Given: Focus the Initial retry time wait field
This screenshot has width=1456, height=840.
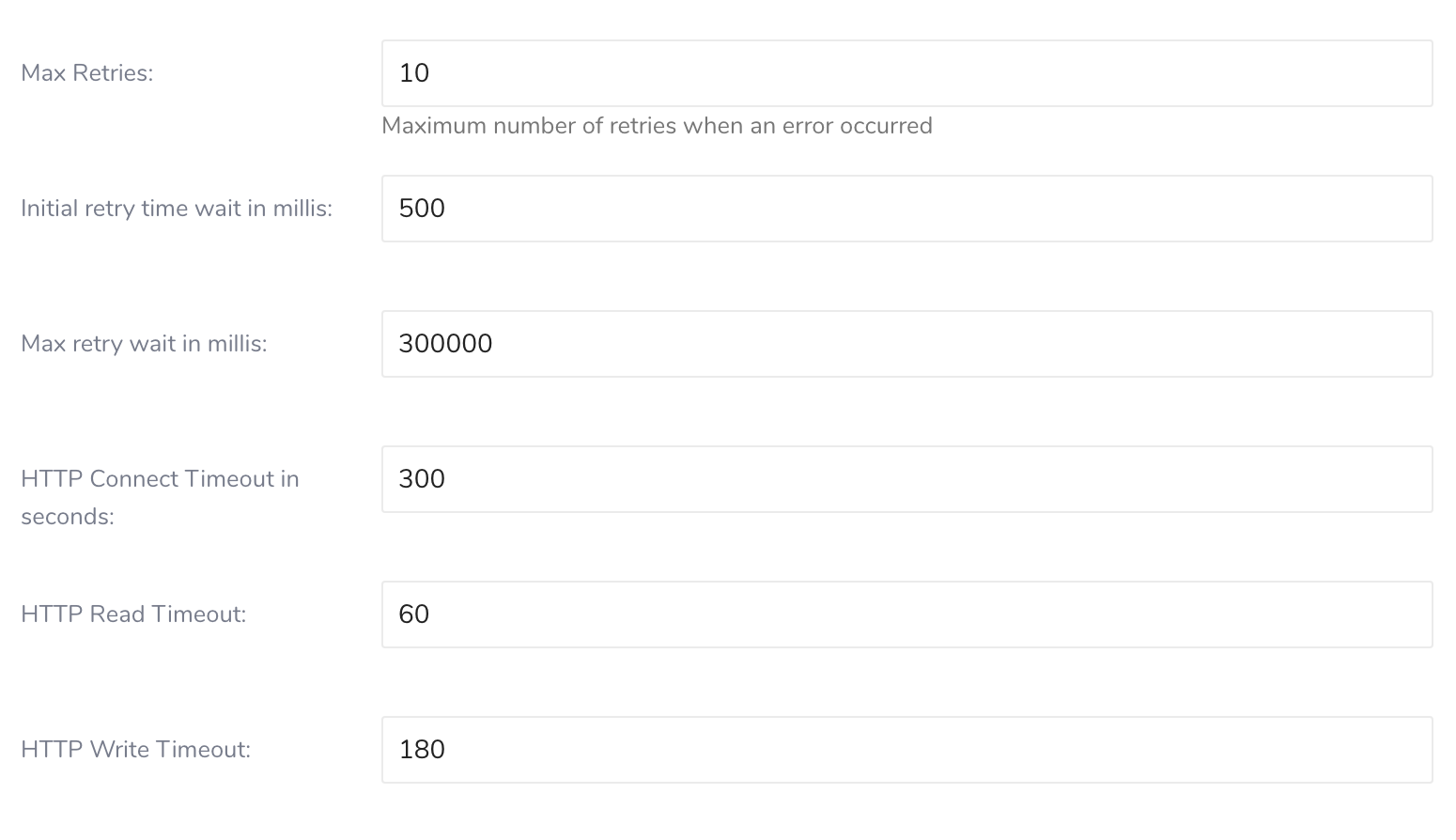Looking at the screenshot, I should [x=906, y=209].
